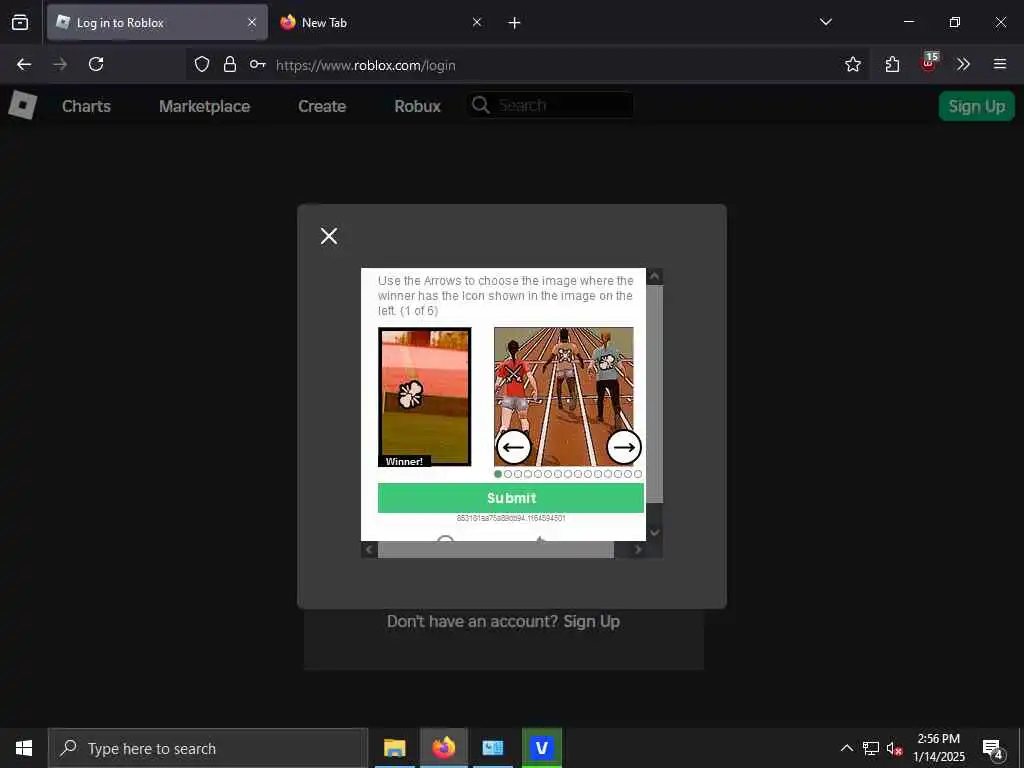This screenshot has height=768, width=1024.
Task: Select the first green captcha dot
Action: click(x=498, y=474)
